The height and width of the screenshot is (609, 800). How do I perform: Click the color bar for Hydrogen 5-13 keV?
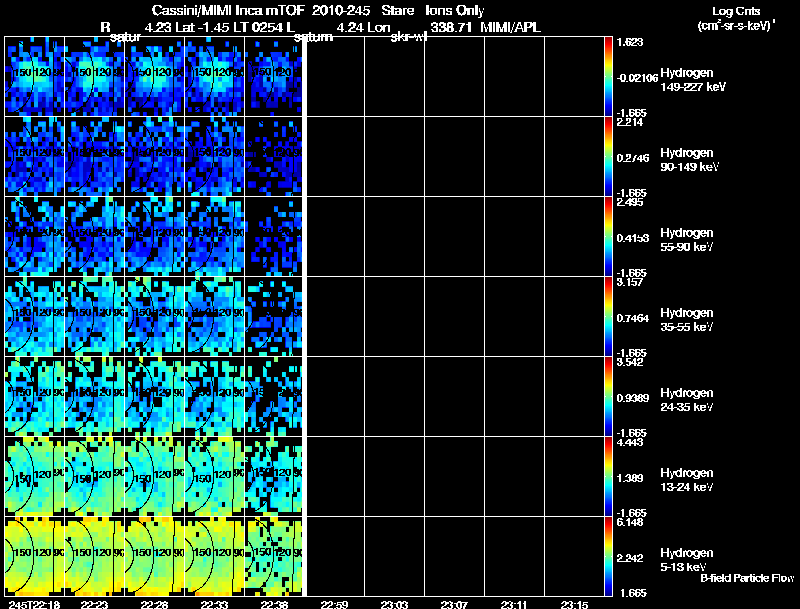pyautogui.click(x=609, y=555)
